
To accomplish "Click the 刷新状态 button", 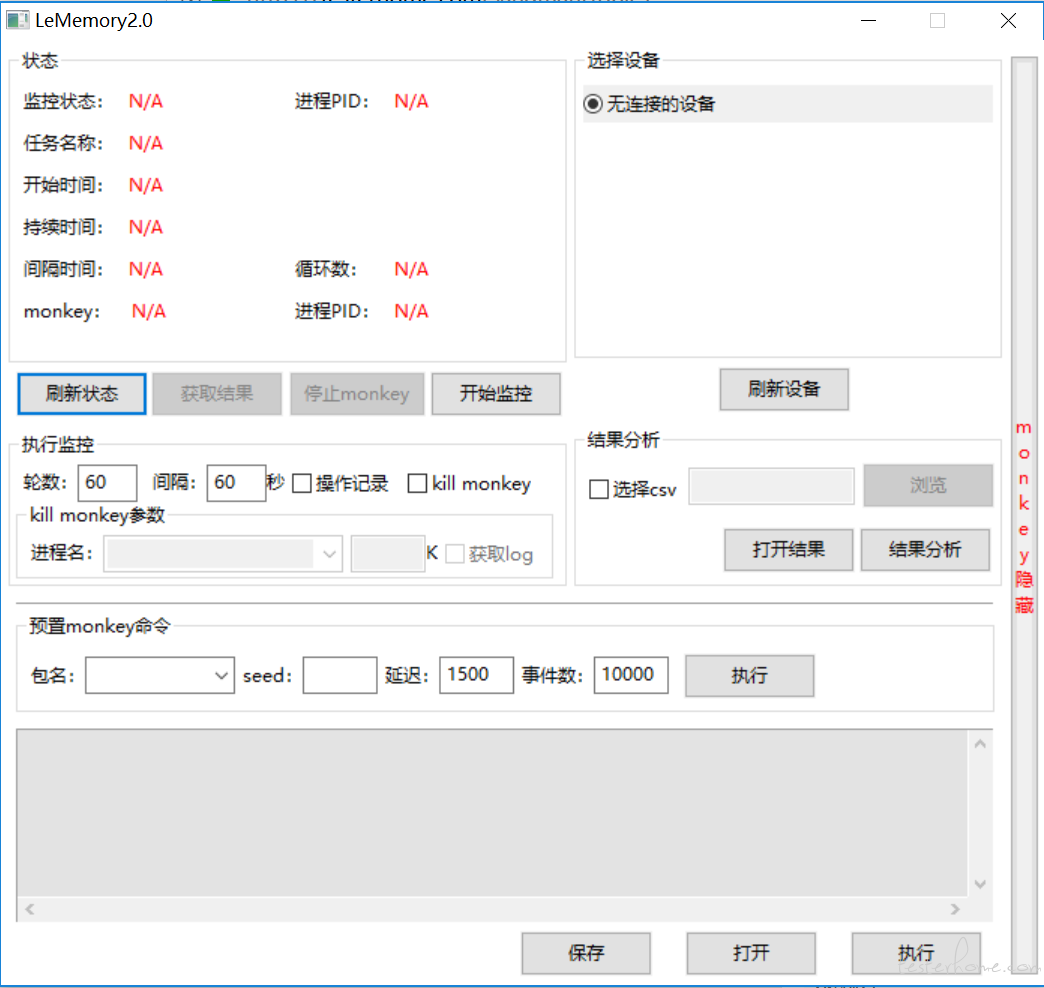I will (82, 394).
